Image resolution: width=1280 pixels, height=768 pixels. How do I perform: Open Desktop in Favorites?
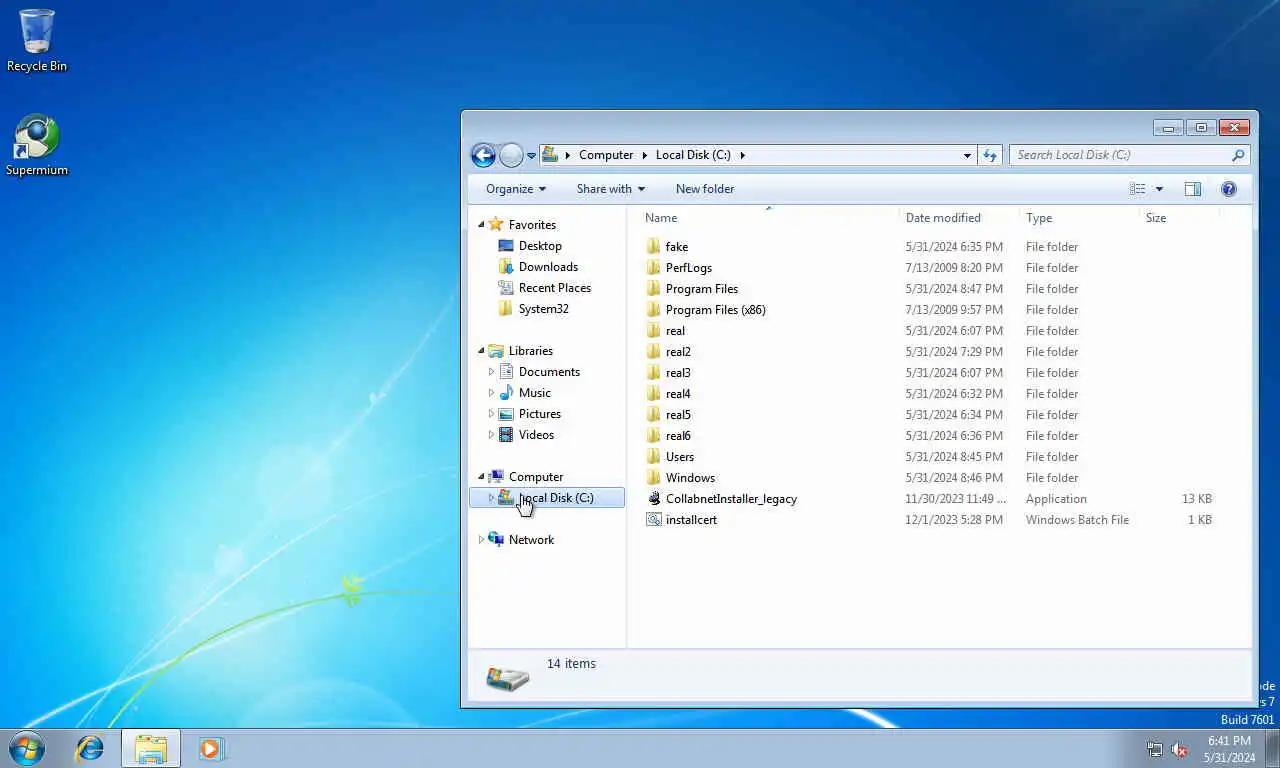[x=540, y=246]
